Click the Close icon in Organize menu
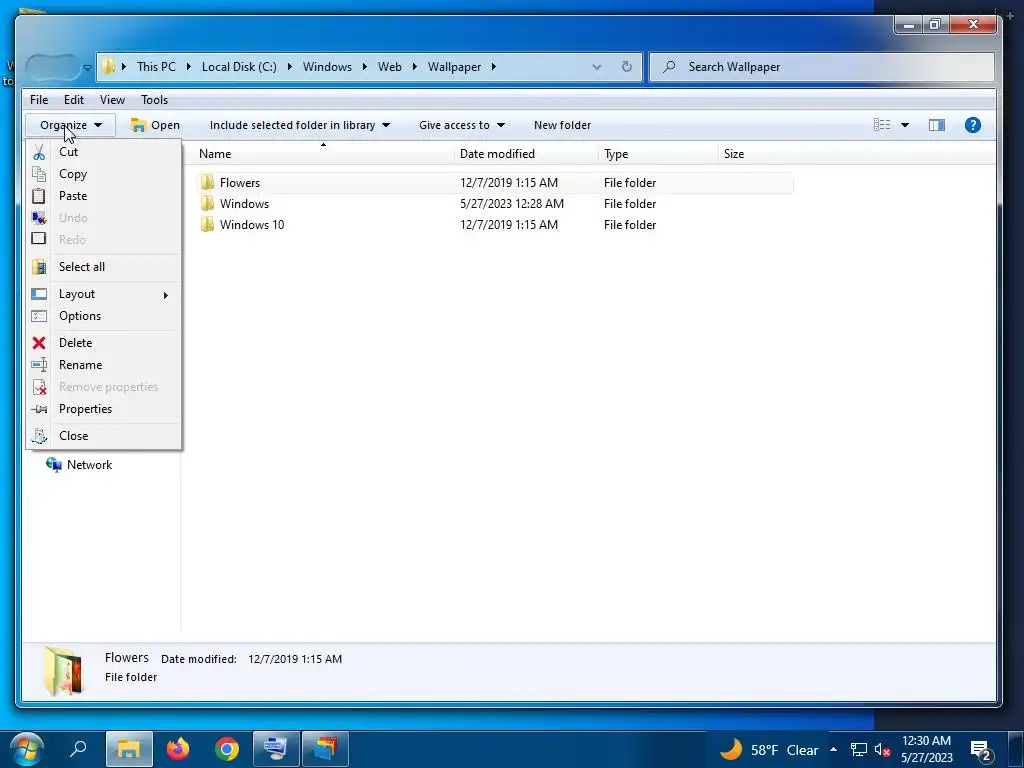 click(39, 436)
